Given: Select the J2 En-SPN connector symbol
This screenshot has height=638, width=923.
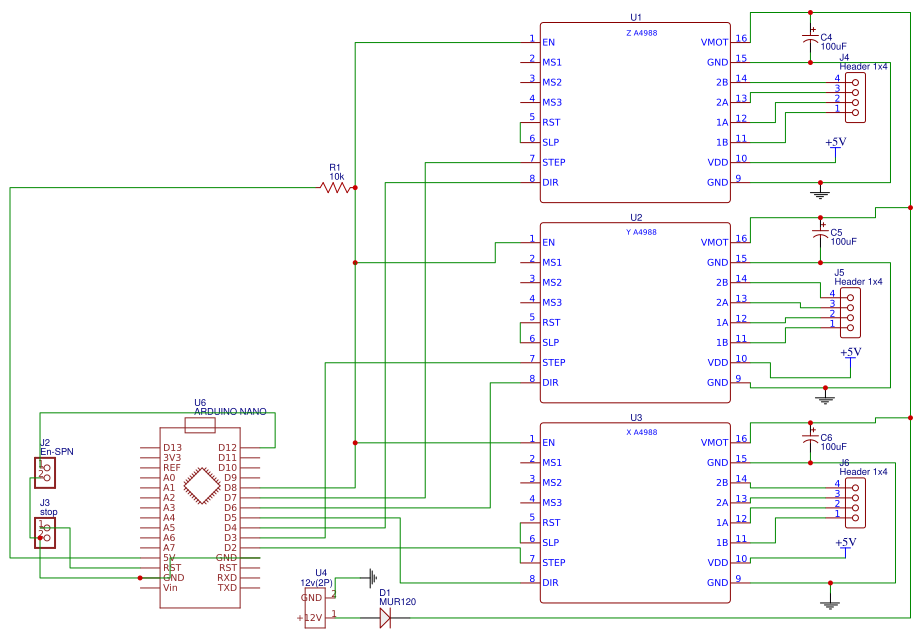Looking at the screenshot, I should coord(44,471).
